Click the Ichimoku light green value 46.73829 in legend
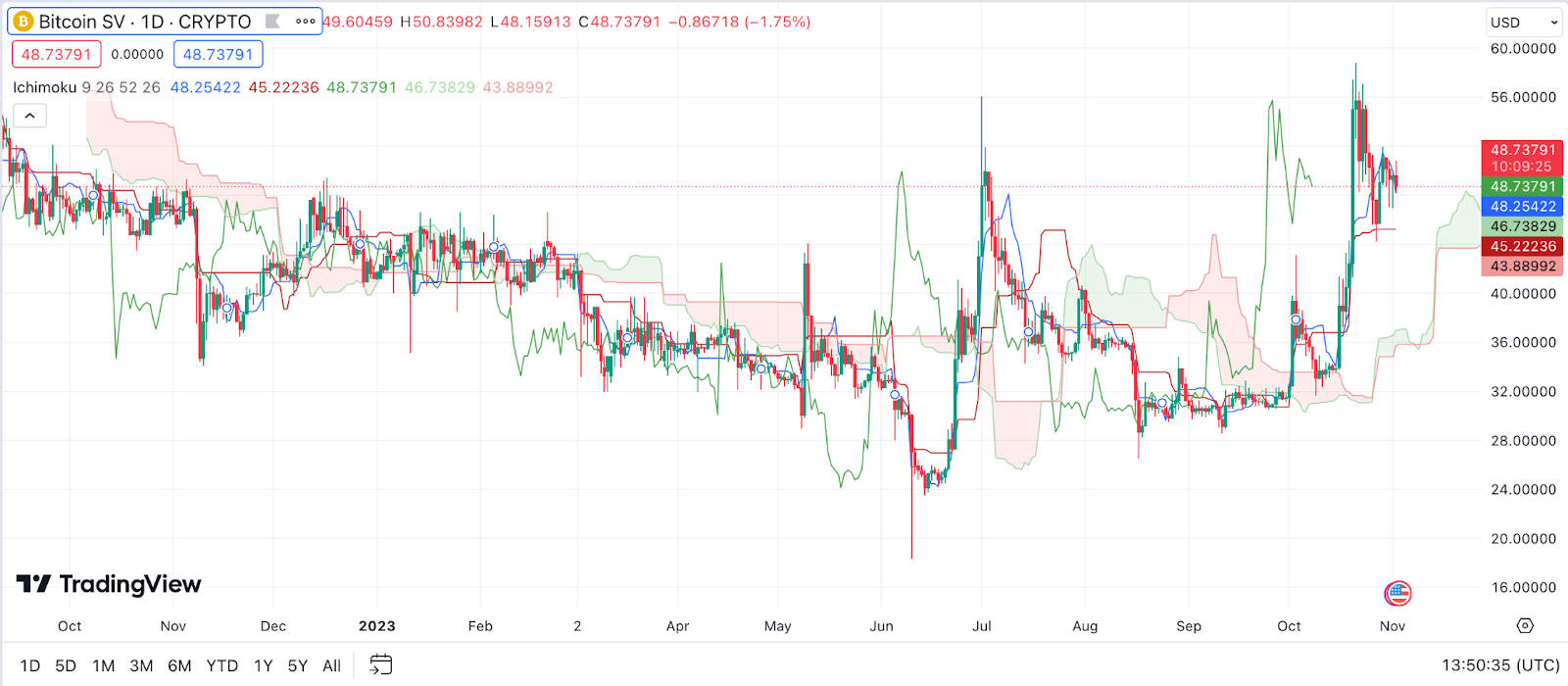Viewport: 1568px width, 686px height. click(x=440, y=87)
